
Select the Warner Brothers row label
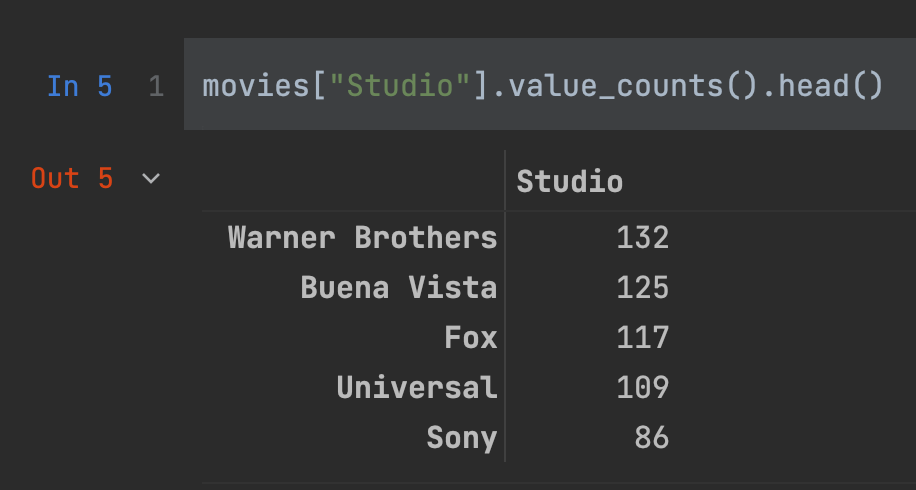coord(362,238)
